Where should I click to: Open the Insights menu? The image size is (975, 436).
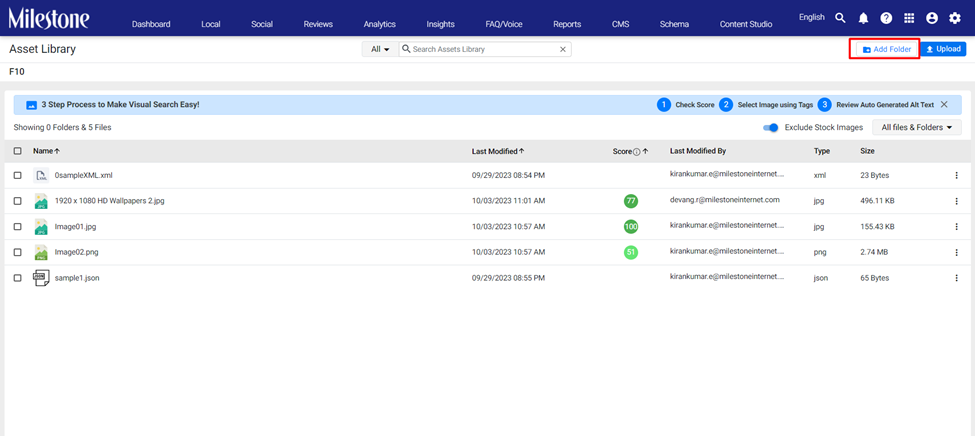coord(440,24)
